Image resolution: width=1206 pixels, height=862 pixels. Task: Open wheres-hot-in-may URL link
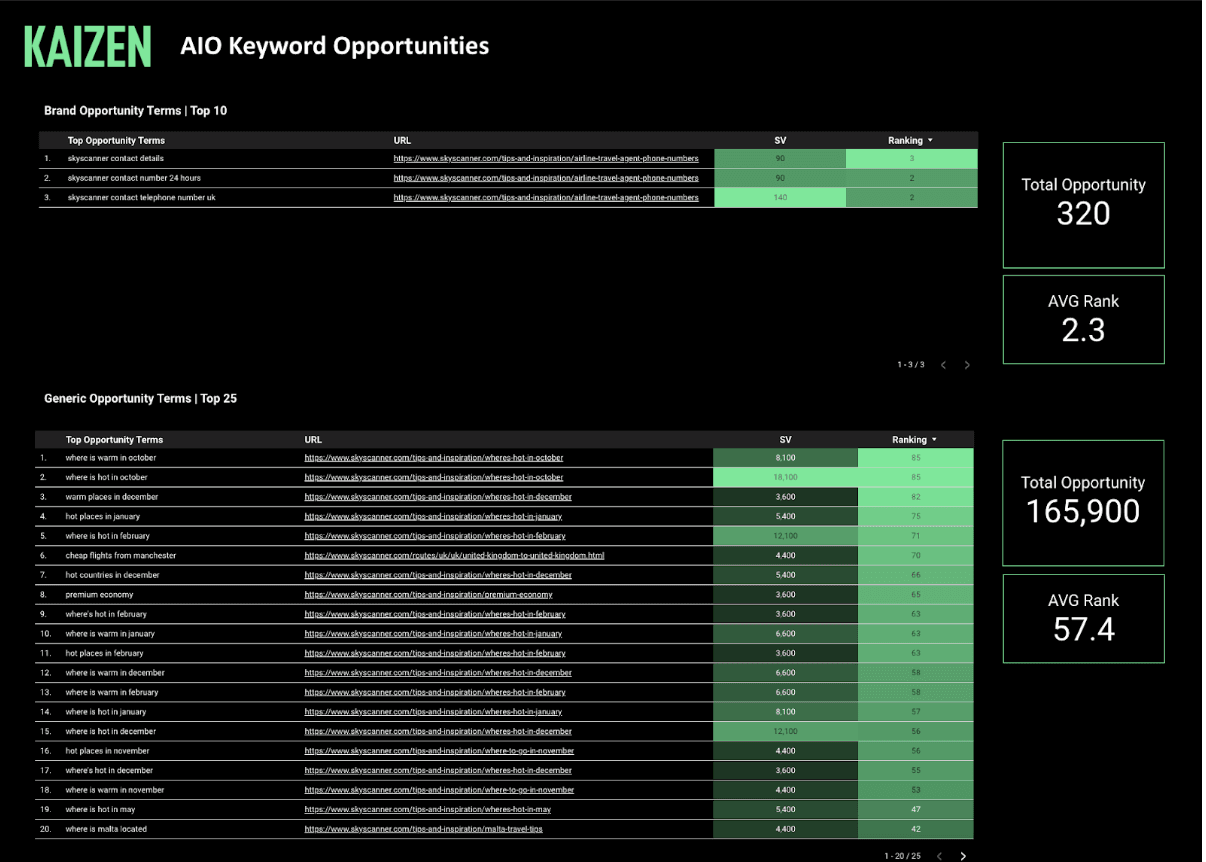click(x=427, y=809)
